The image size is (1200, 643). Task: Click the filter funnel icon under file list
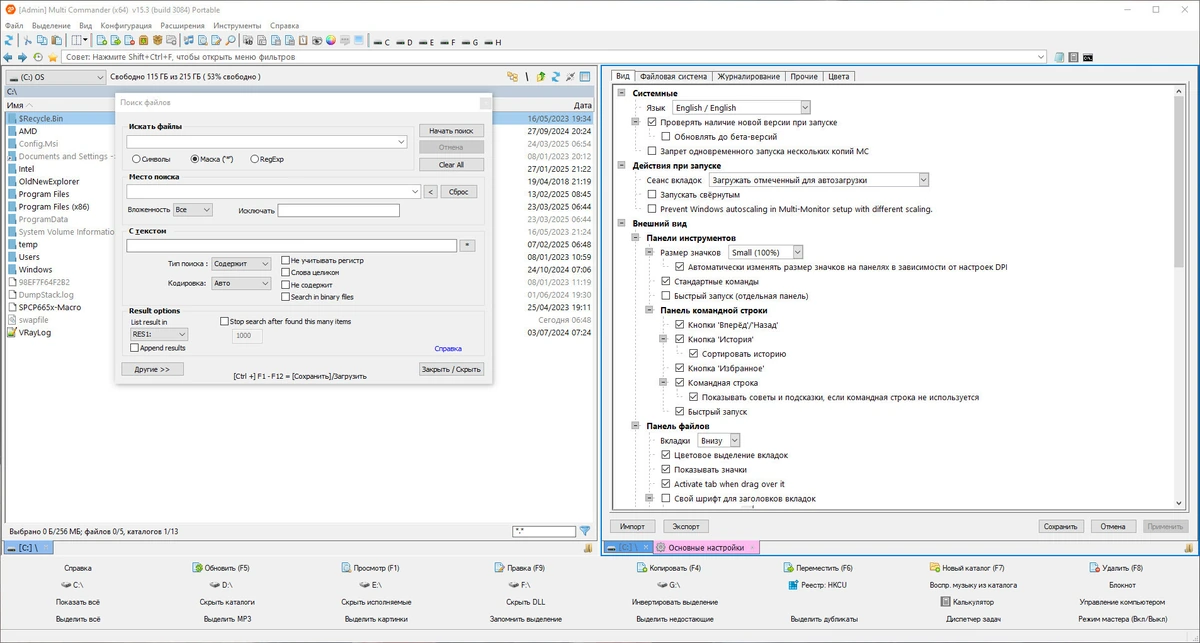[x=585, y=531]
